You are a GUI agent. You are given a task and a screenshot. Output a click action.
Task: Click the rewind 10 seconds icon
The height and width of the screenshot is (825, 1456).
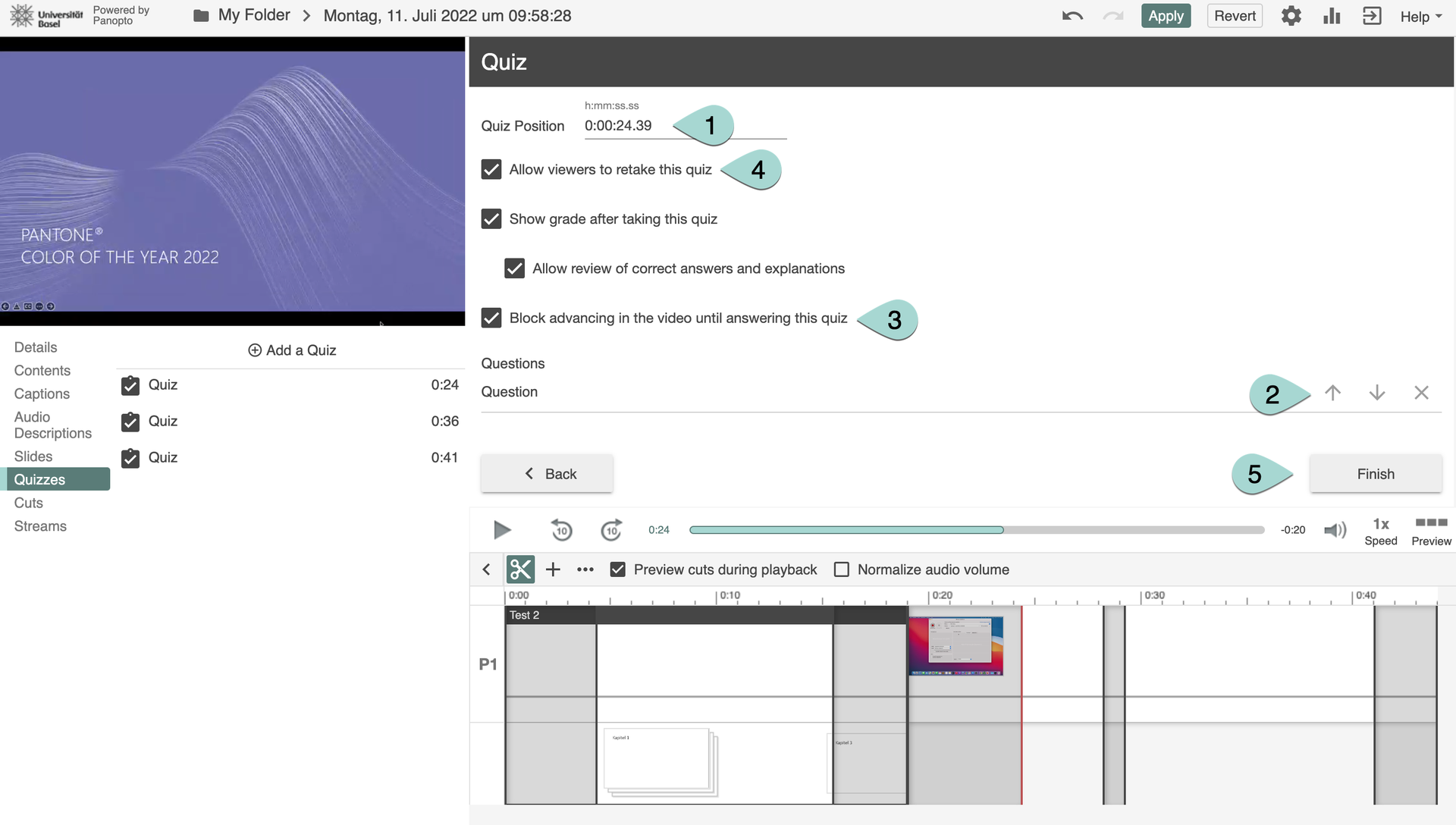tap(561, 530)
